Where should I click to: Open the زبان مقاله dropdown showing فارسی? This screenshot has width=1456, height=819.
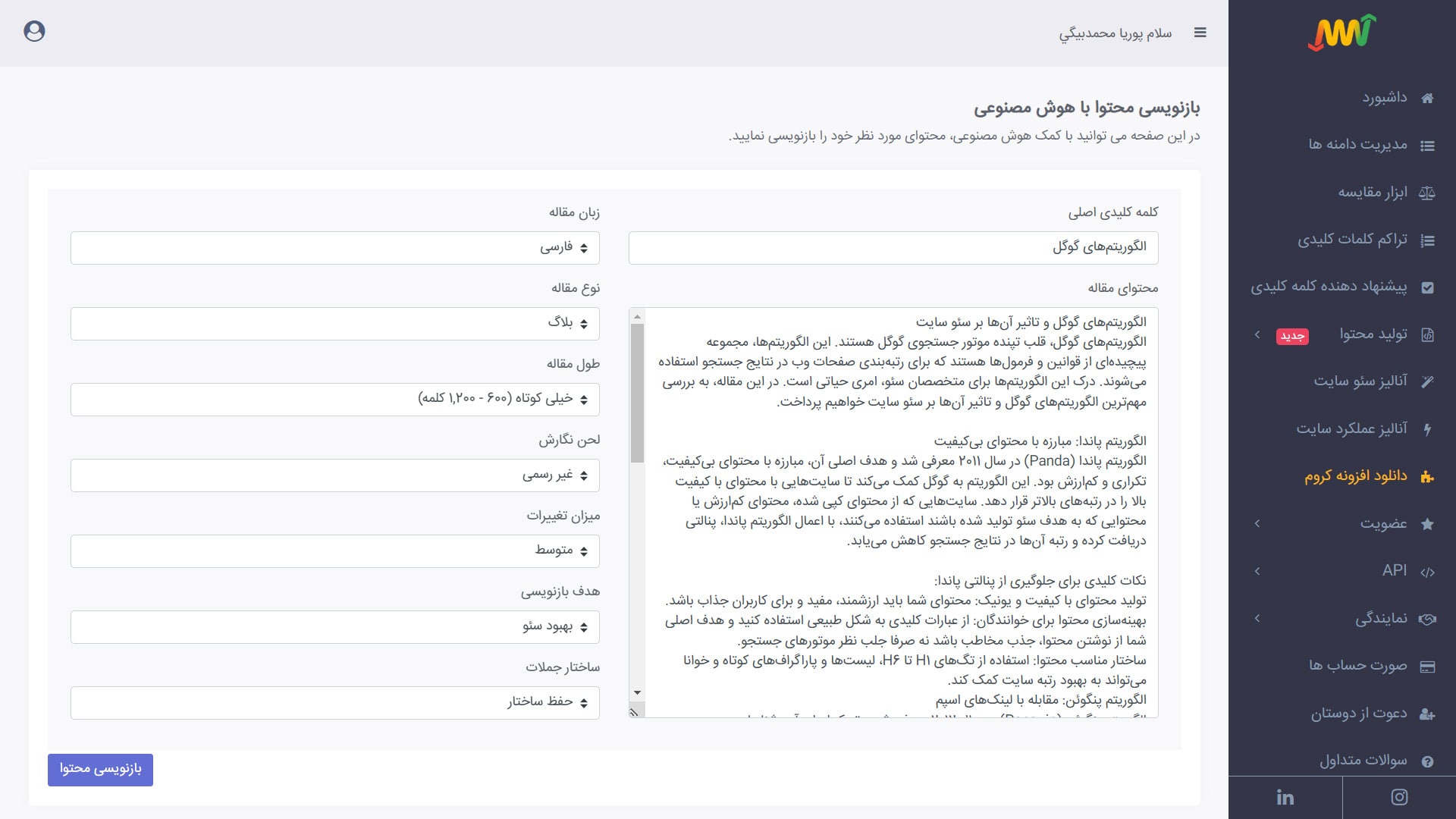click(x=335, y=248)
